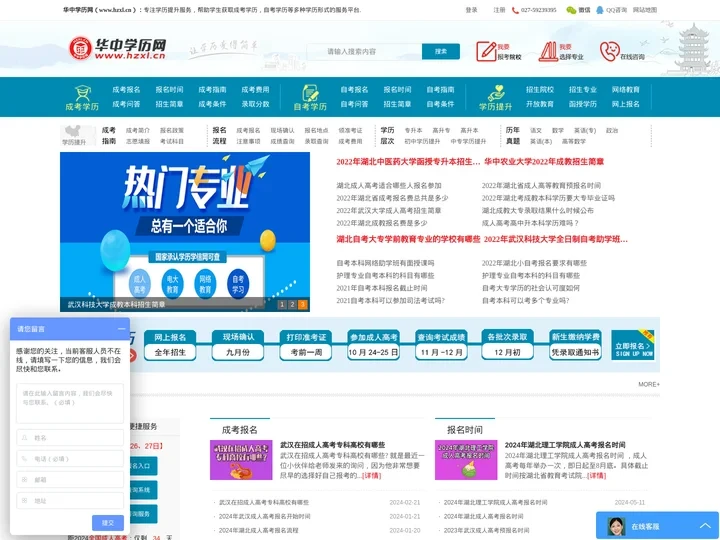
Task: Open 录取分数 in the navigation bar
Action: pyautogui.click(x=255, y=104)
